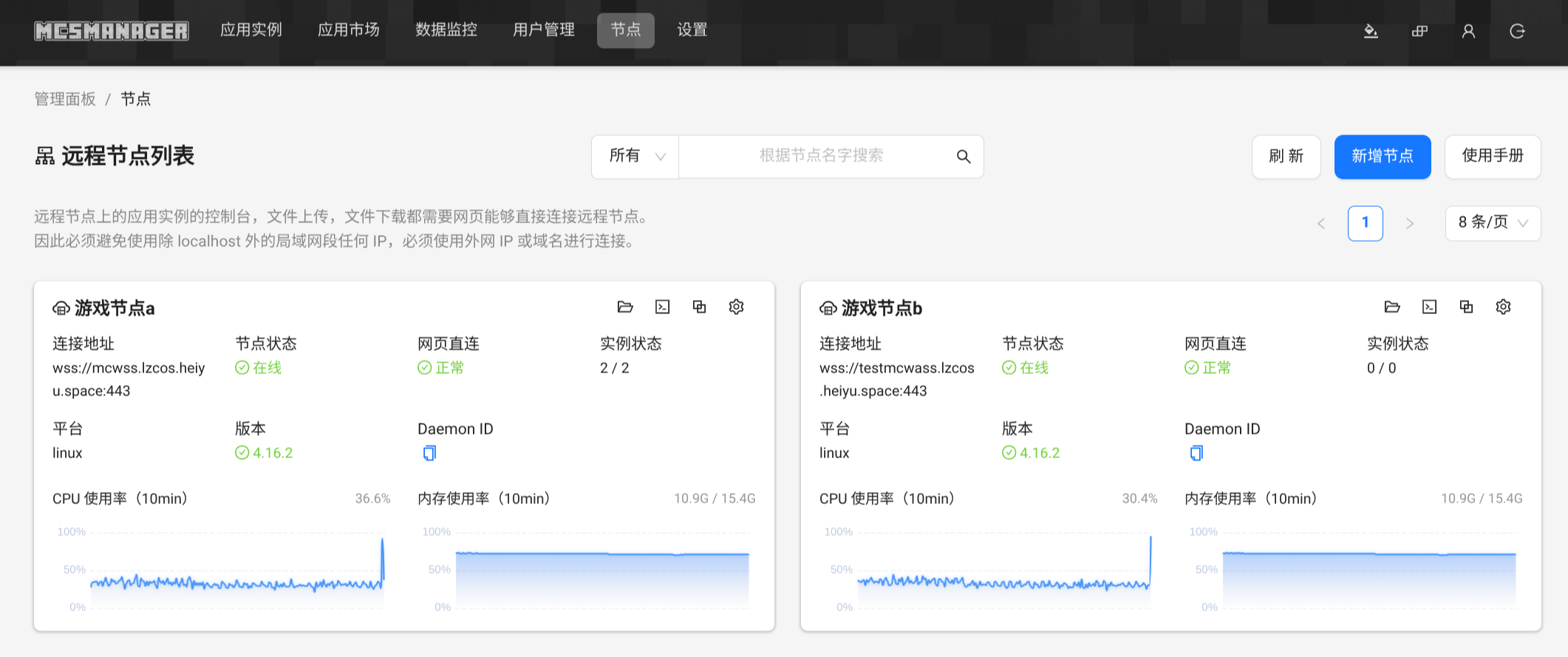Open terminal icon for 游戏节点b
This screenshot has height=657, width=1568.
(1429, 307)
